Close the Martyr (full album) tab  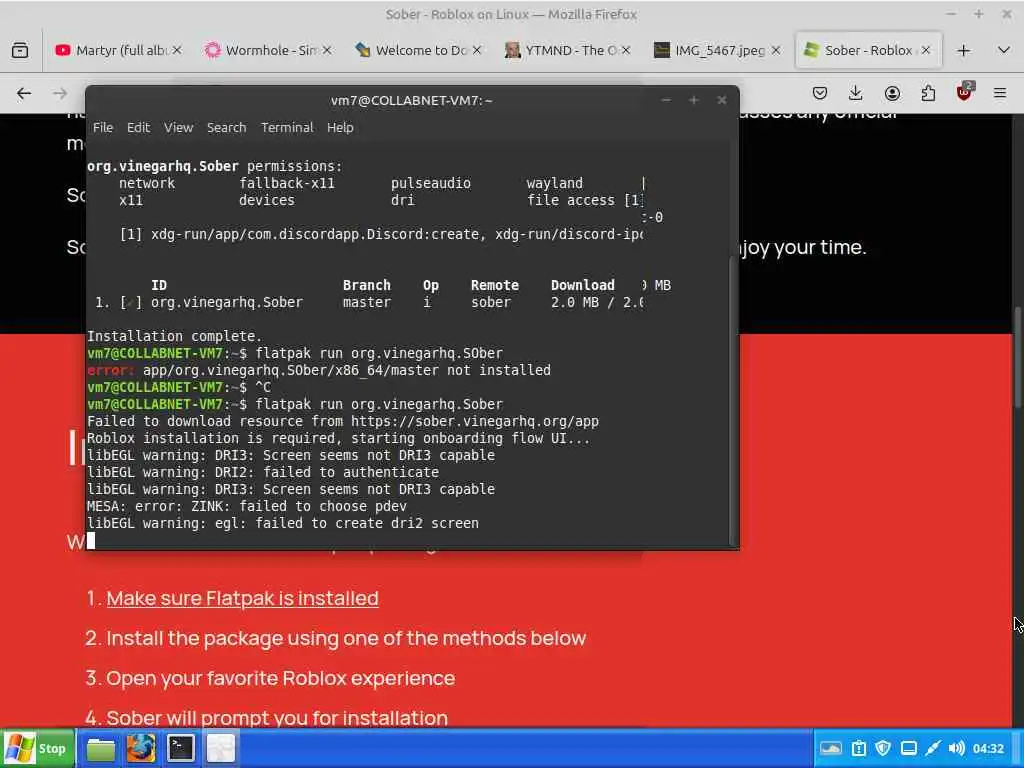click(x=177, y=50)
